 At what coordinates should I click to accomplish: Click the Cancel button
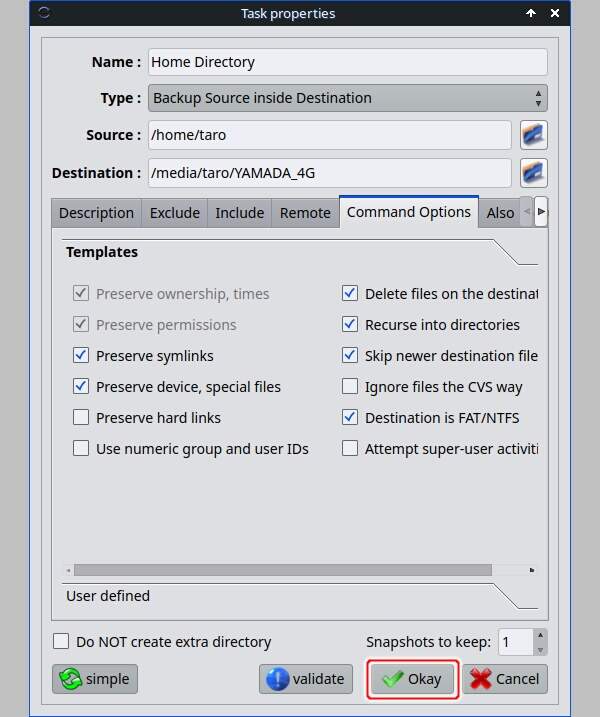coord(505,679)
